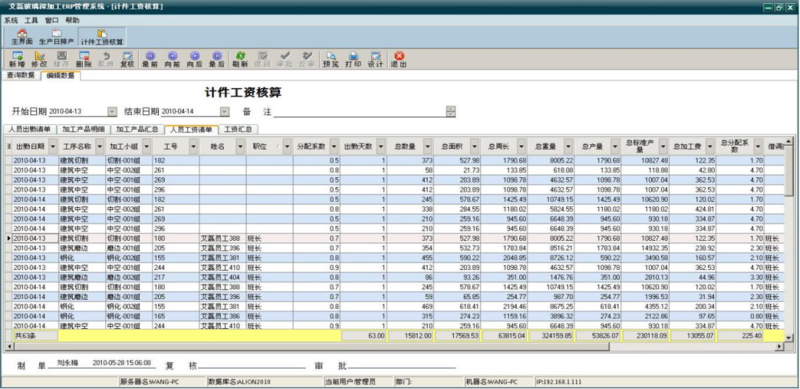Image resolution: width=800 pixels, height=389 pixels.
Task: Click the 新增 (add new) toolbar icon
Action: click(x=17, y=59)
